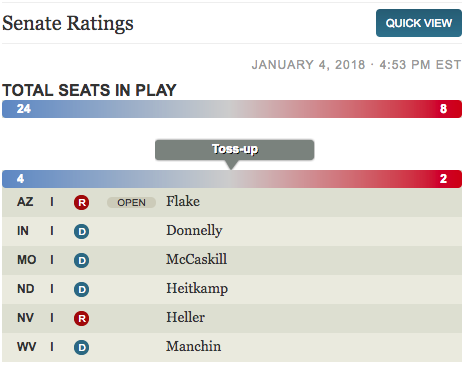The image size is (468, 371).
Task: Open Heller's race row
Action: 232,318
